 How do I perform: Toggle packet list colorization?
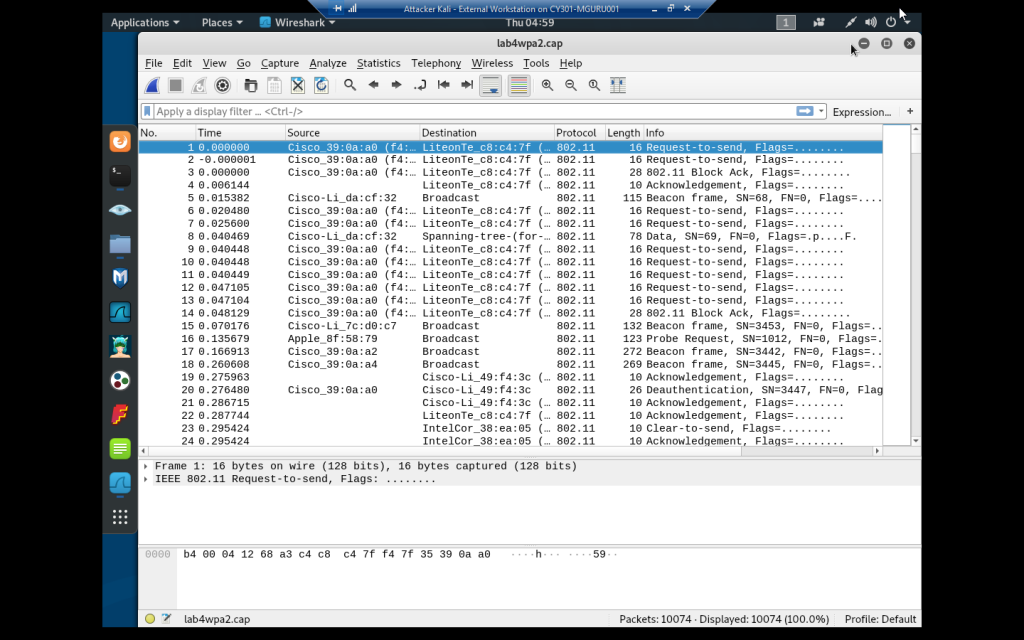(519, 86)
